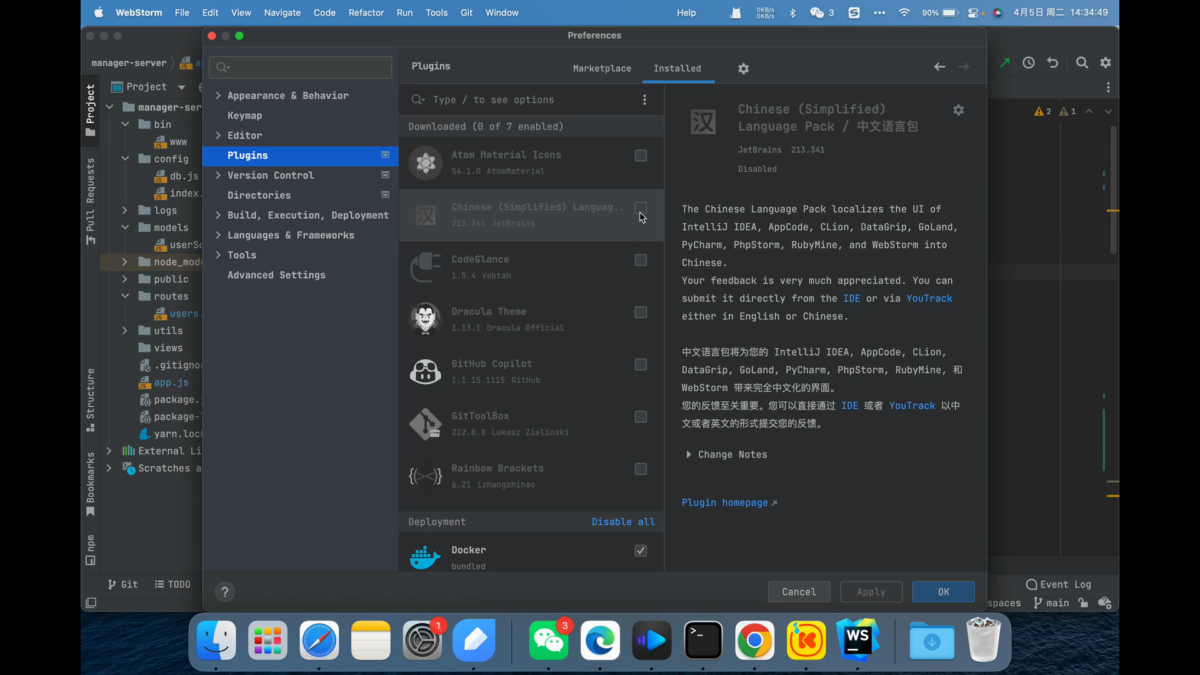The height and width of the screenshot is (675, 1200).
Task: Enable the GitHub Copilot plugin checkbox
Action: [641, 365]
